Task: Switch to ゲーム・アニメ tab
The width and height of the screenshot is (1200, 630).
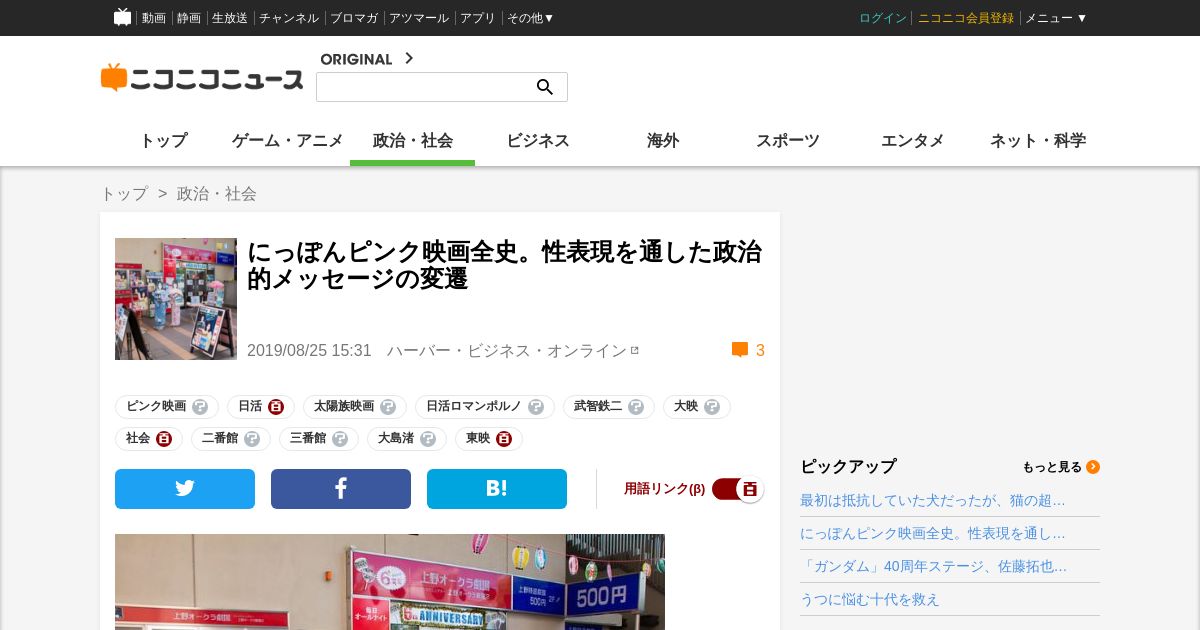Action: (288, 141)
